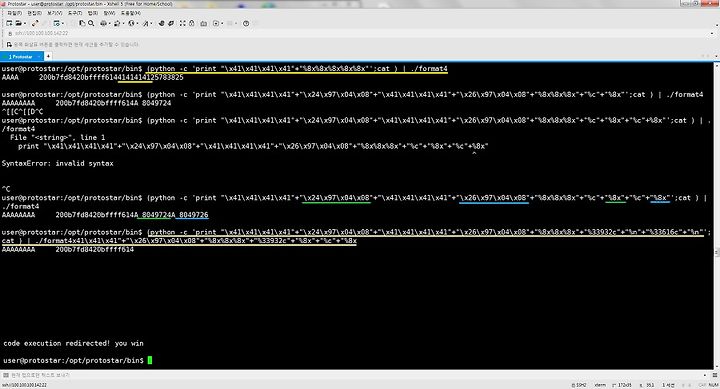
Task: Click the Copy toolbar icon
Action: [82, 23]
